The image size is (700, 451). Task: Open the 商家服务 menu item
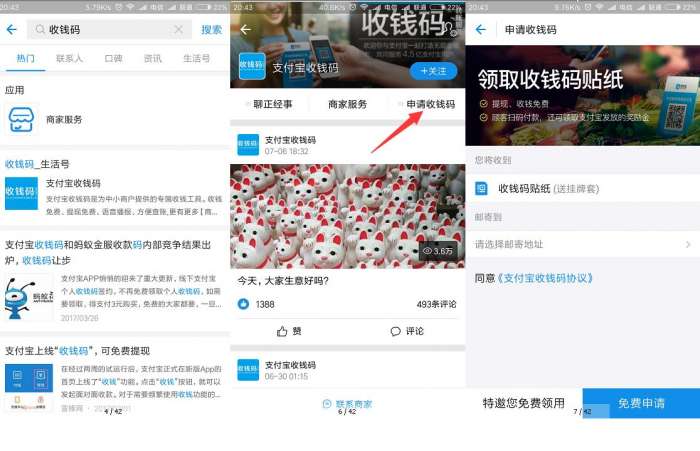pos(347,104)
